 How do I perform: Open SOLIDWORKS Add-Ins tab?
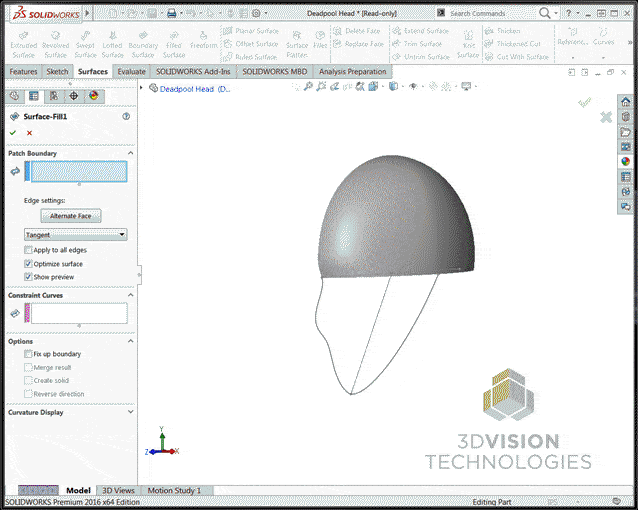[x=193, y=72]
